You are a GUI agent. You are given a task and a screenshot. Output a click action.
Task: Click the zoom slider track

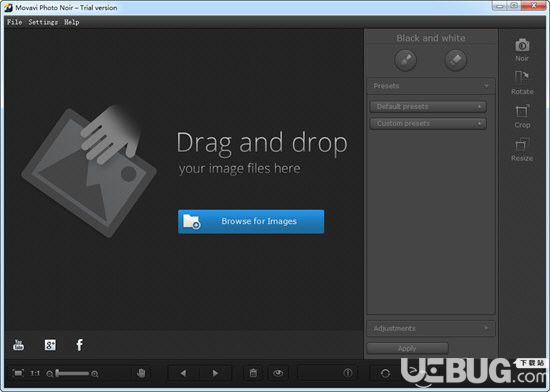[x=72, y=373]
